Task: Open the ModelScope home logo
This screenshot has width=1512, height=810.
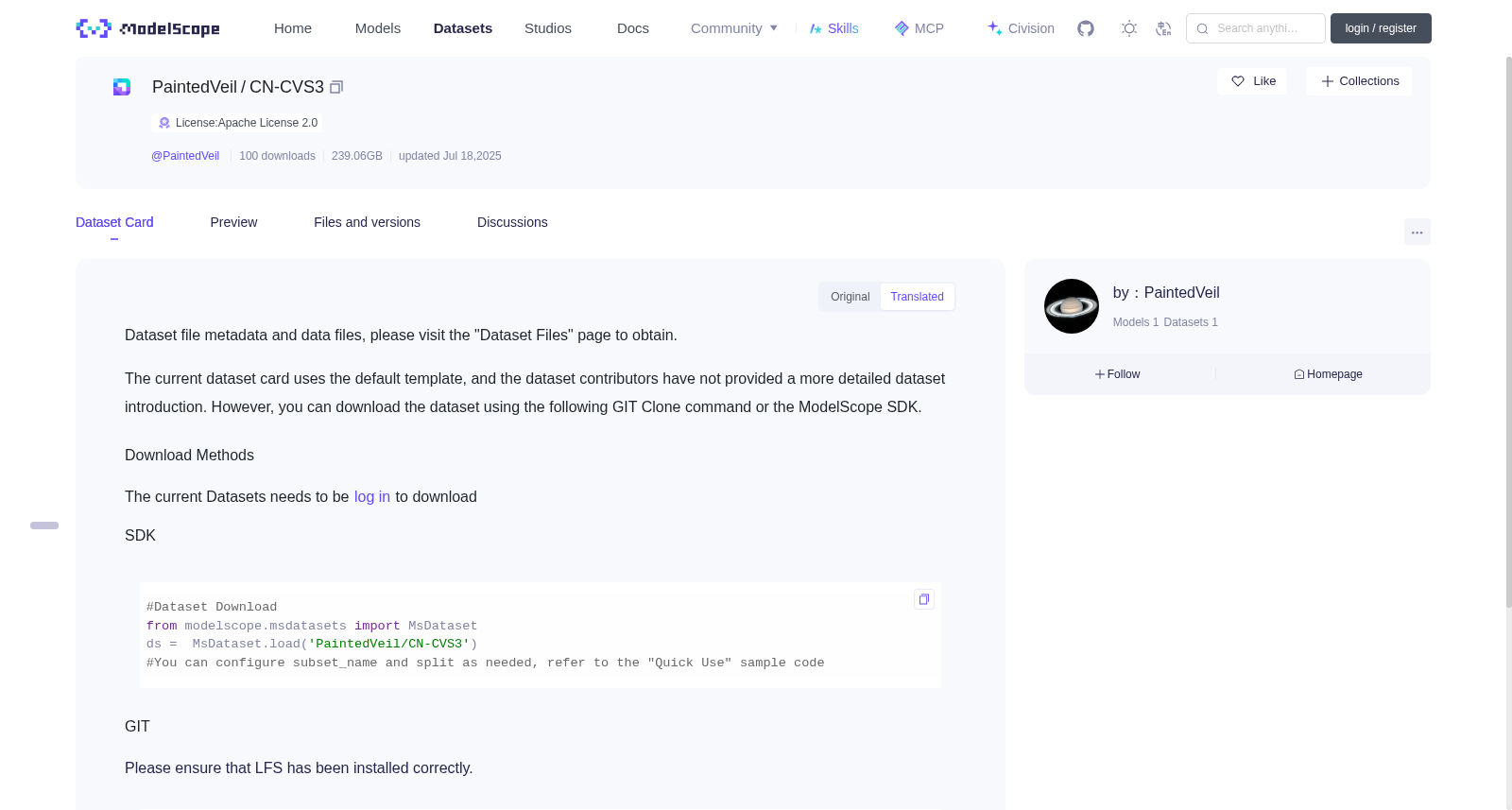Action: click(x=147, y=28)
